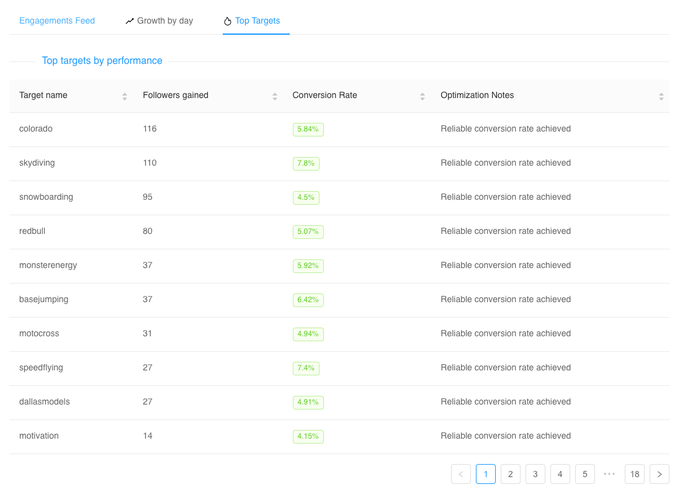Image resolution: width=680 pixels, height=492 pixels.
Task: Go to pagination page 3
Action: pos(535,474)
